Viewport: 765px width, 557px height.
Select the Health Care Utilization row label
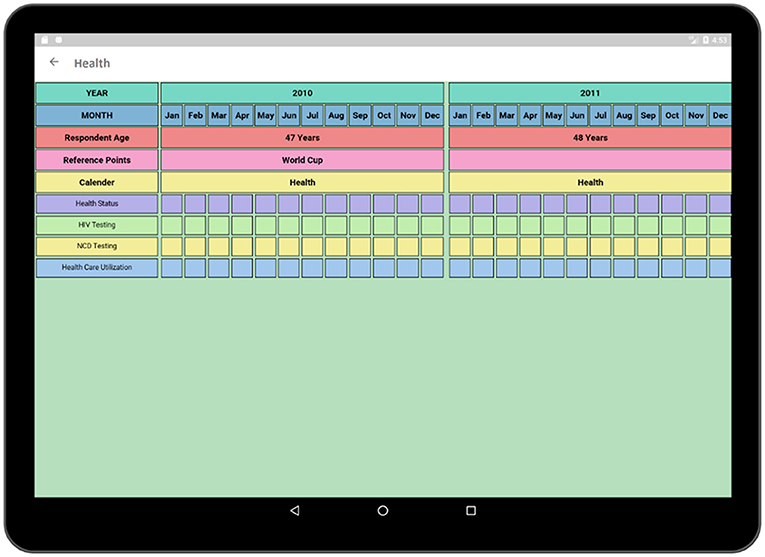coord(97,268)
